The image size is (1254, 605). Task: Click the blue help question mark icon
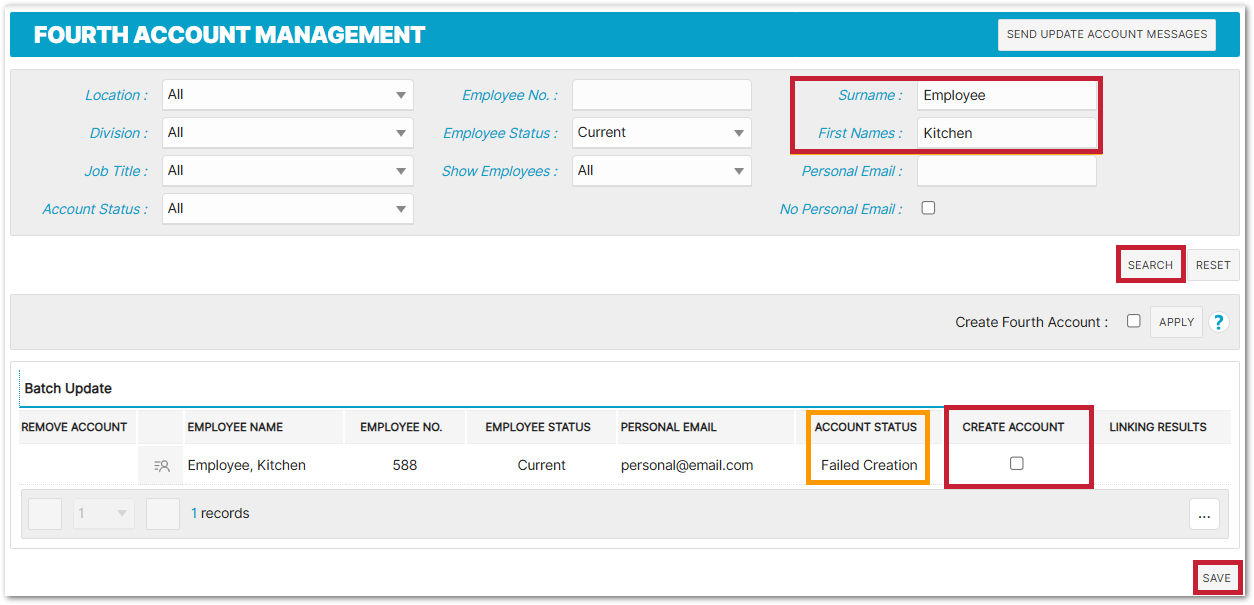coord(1218,322)
